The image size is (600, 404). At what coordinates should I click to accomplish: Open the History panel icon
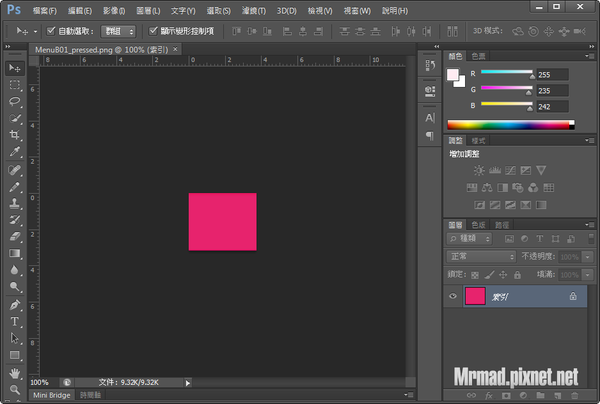point(430,66)
